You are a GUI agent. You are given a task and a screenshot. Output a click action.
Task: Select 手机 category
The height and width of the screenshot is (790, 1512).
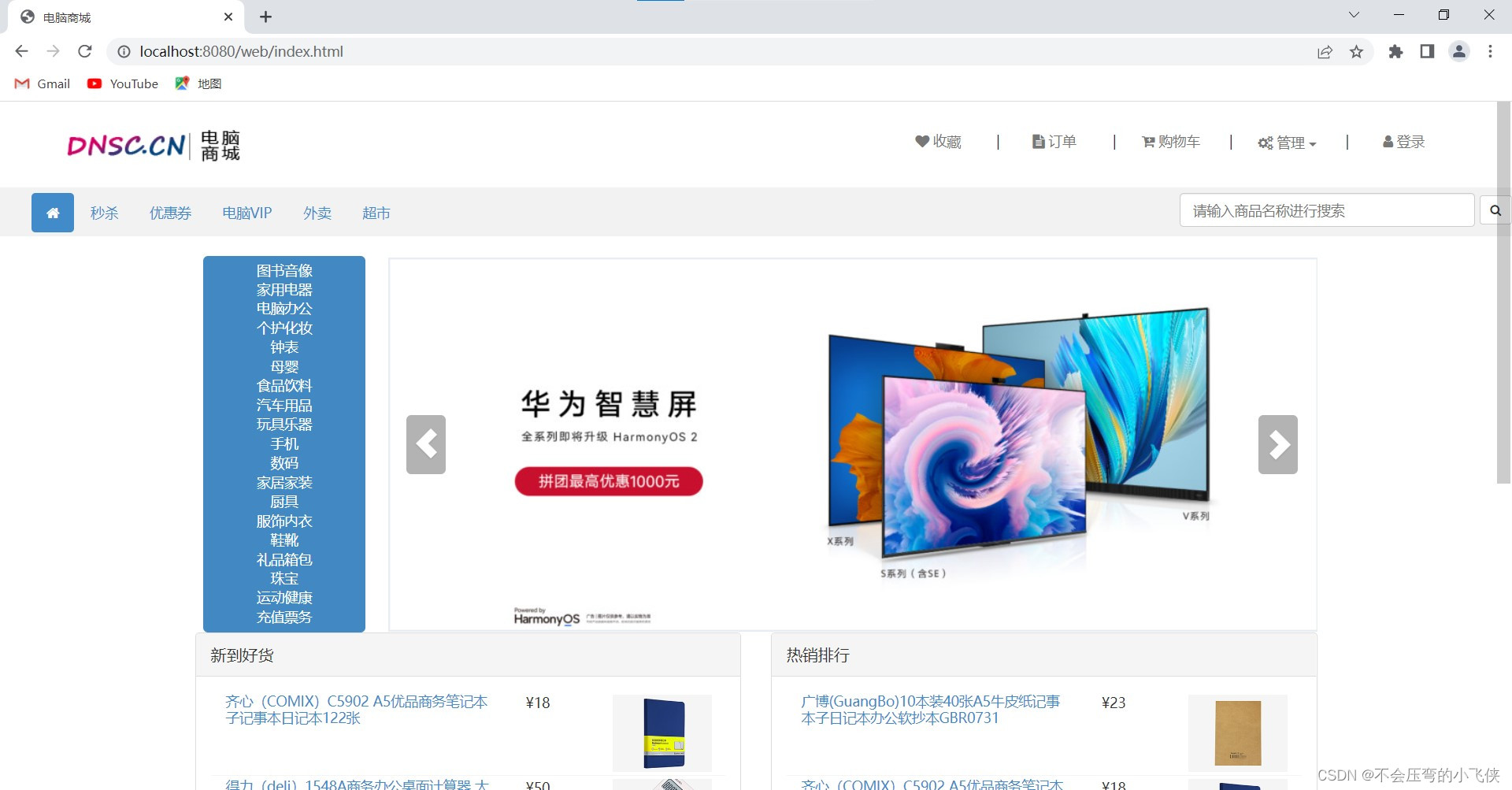tap(284, 444)
